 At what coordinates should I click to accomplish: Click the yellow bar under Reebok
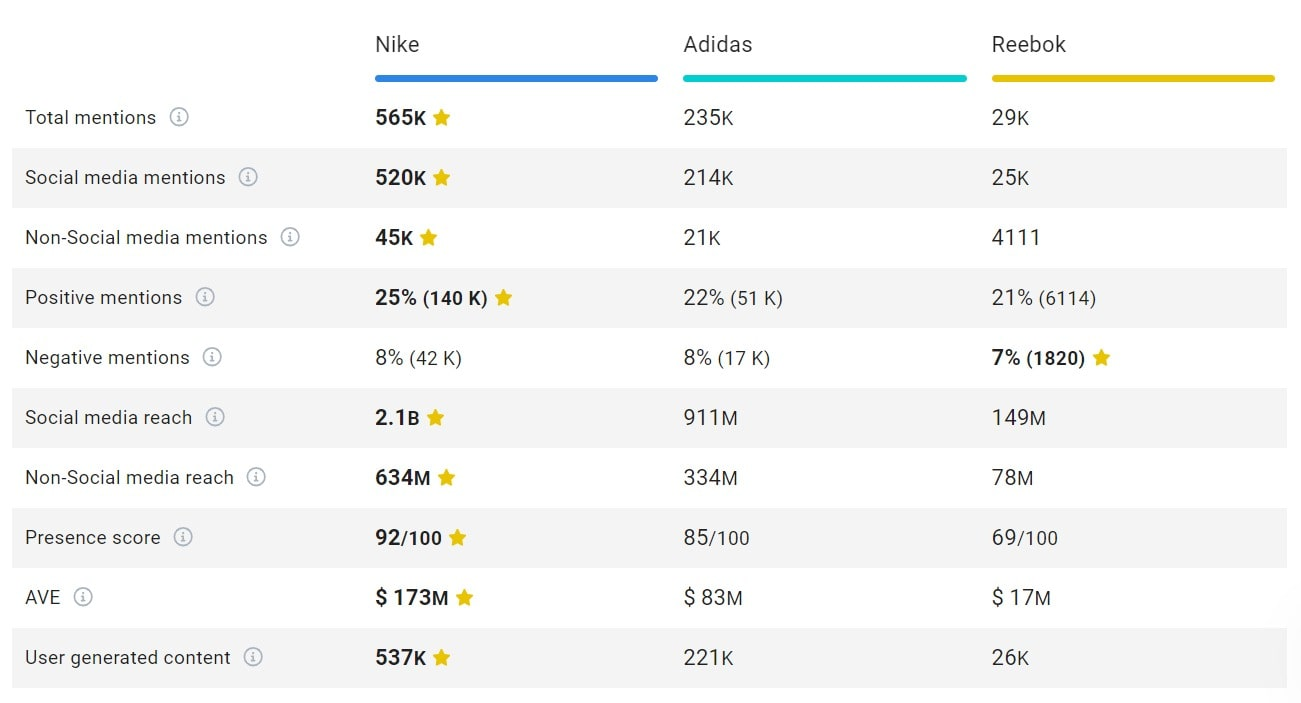tap(1133, 78)
